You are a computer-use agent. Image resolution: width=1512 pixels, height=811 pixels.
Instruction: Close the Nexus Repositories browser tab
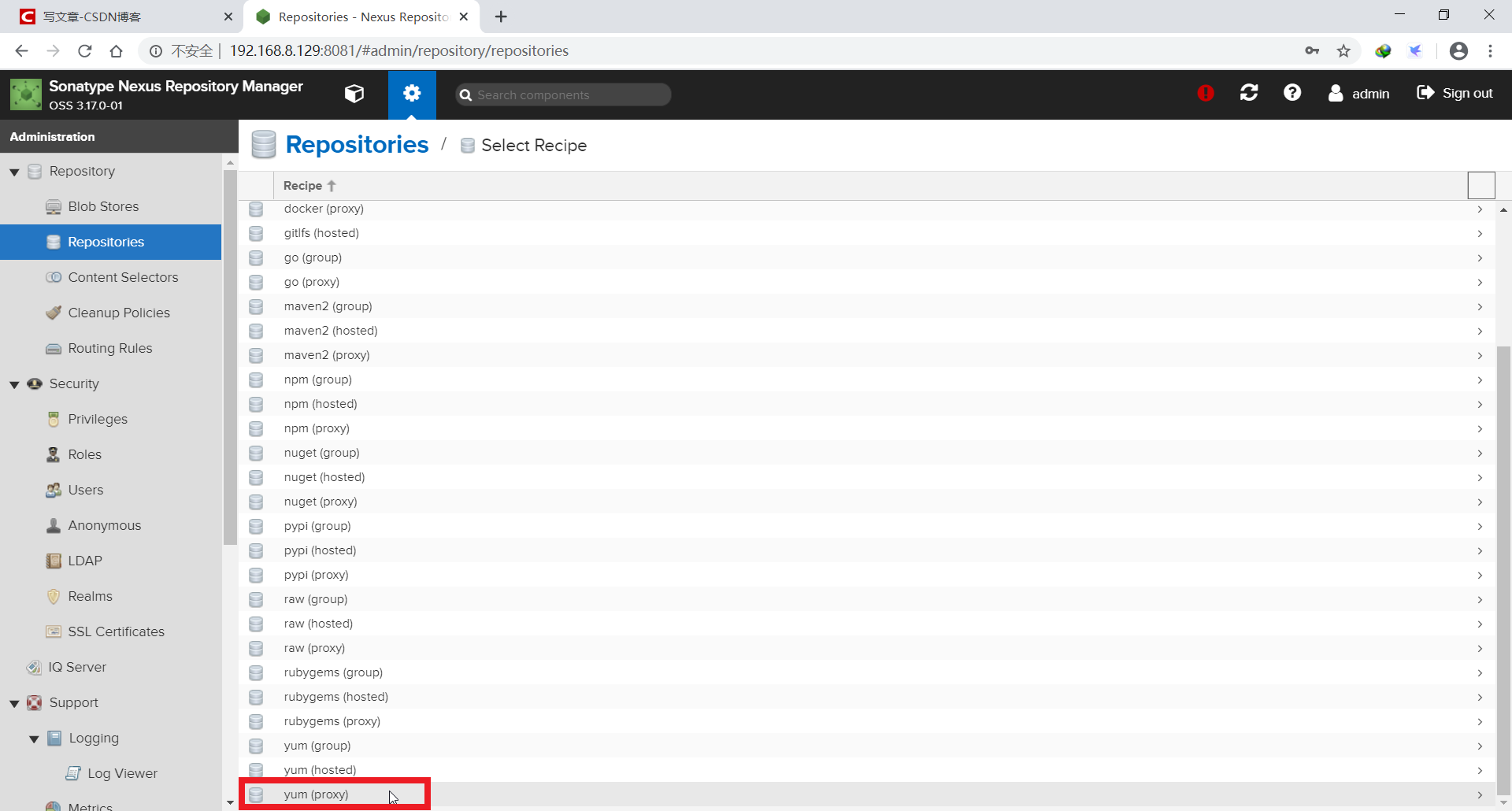tap(464, 17)
